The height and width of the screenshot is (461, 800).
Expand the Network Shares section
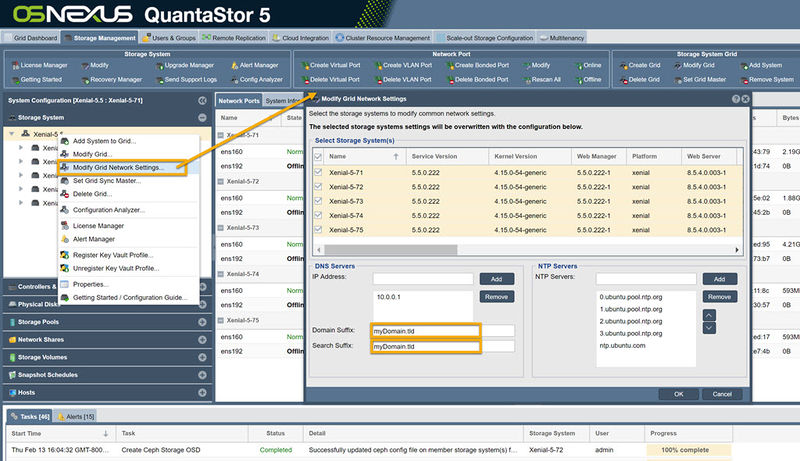tap(203, 340)
